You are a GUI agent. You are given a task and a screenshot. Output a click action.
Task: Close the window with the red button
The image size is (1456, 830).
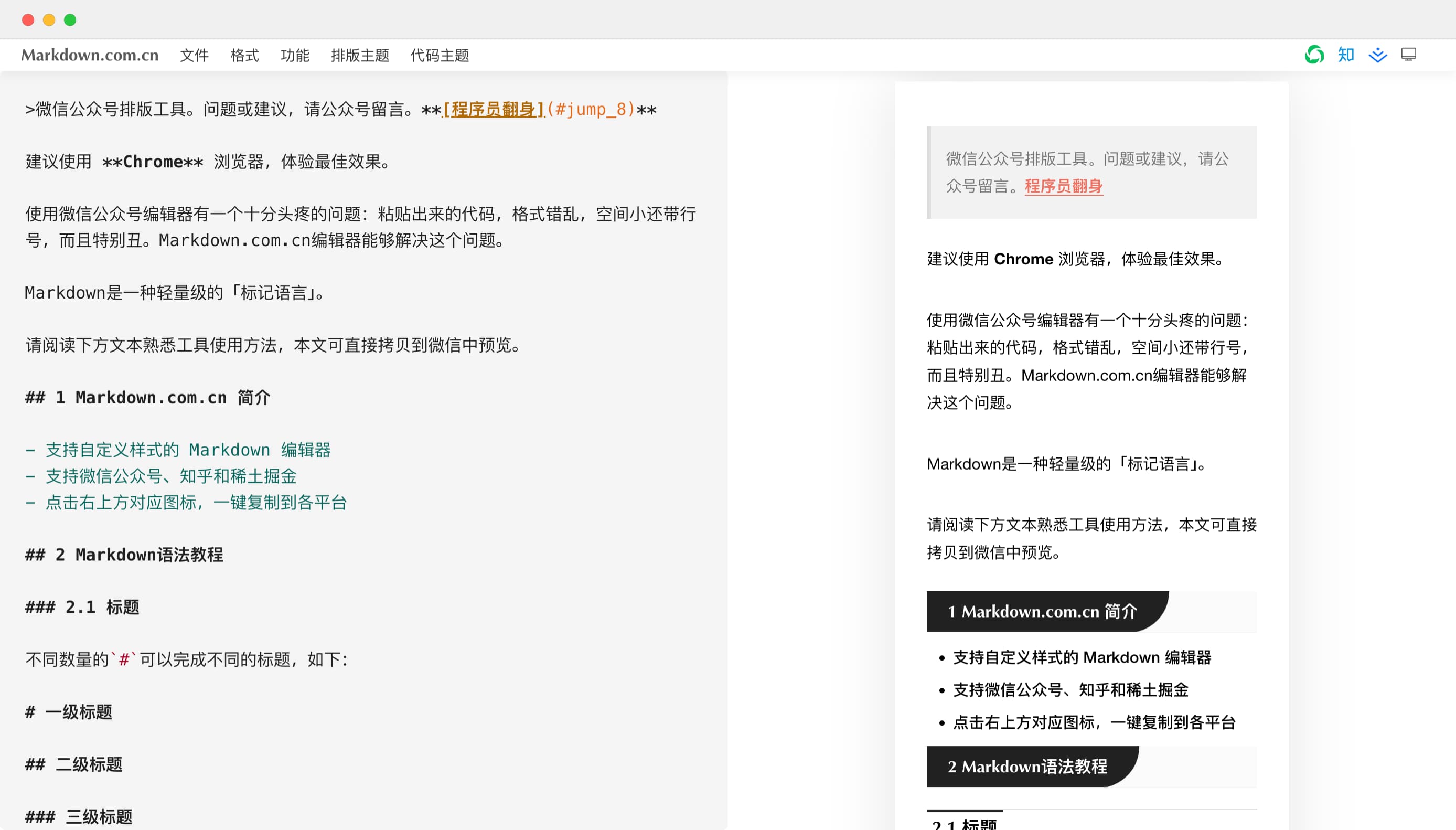click(x=28, y=20)
